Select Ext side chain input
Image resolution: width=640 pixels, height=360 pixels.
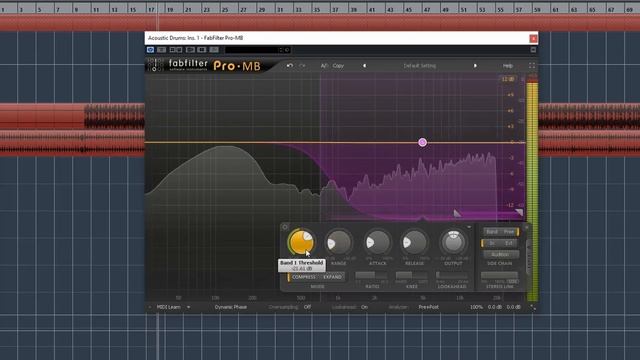click(x=509, y=243)
